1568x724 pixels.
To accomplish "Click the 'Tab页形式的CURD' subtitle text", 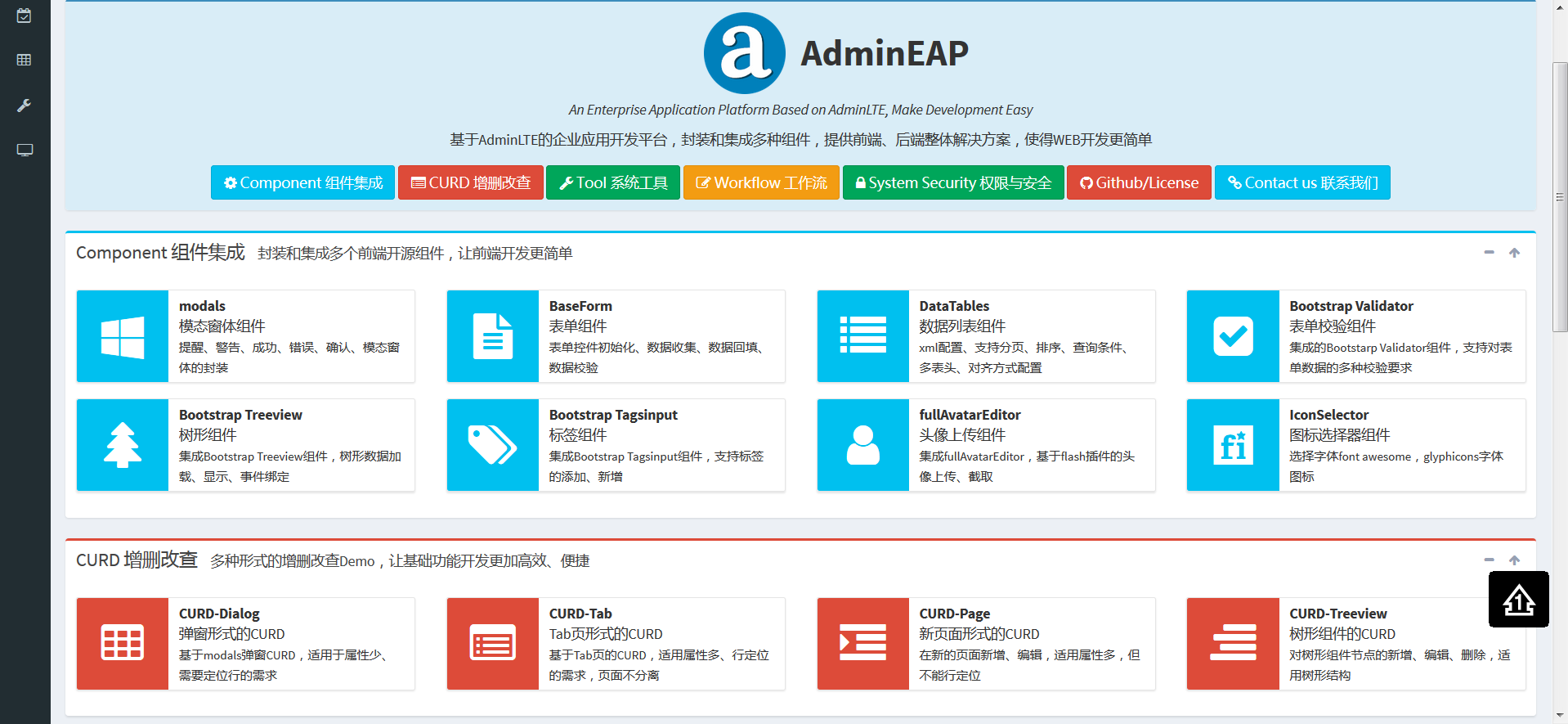I will pos(606,634).
